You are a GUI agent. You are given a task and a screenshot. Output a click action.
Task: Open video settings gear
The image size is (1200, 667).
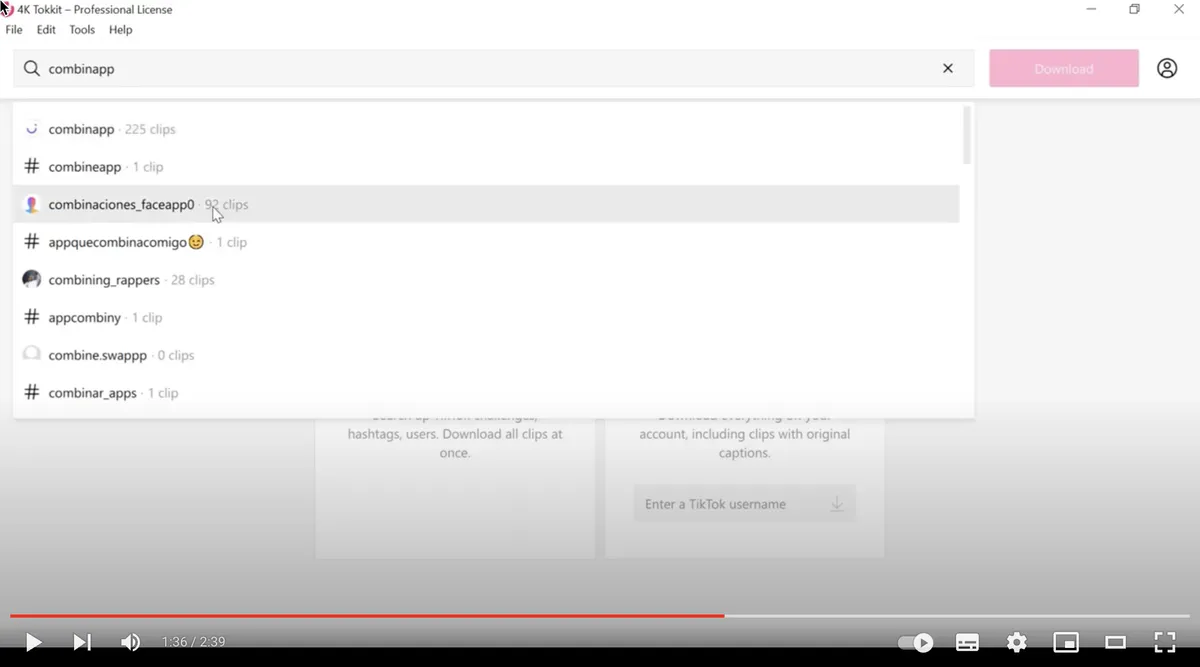(x=1017, y=642)
